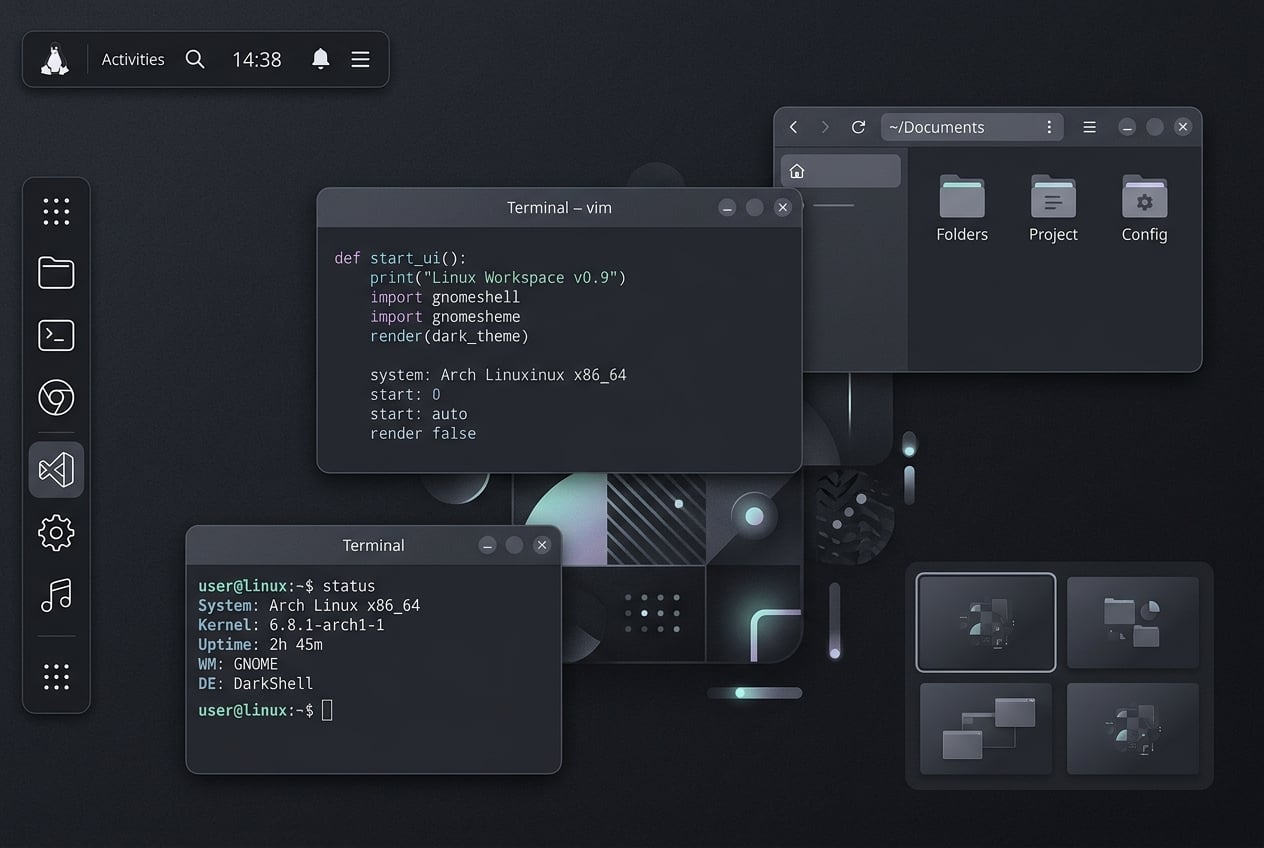Open the three-dot menu in path bar
This screenshot has height=848, width=1264.
coord(1049,127)
